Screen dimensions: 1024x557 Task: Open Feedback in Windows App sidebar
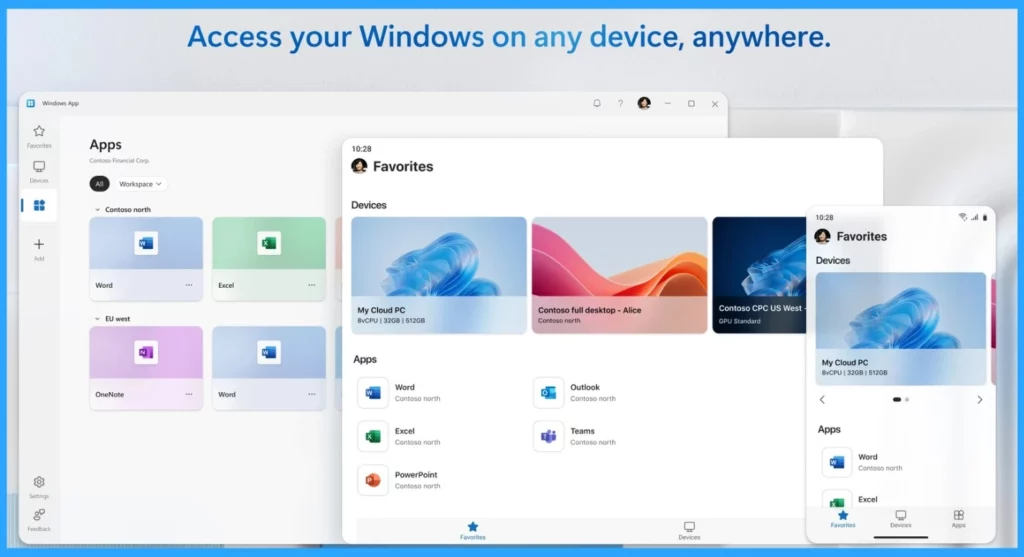click(39, 520)
